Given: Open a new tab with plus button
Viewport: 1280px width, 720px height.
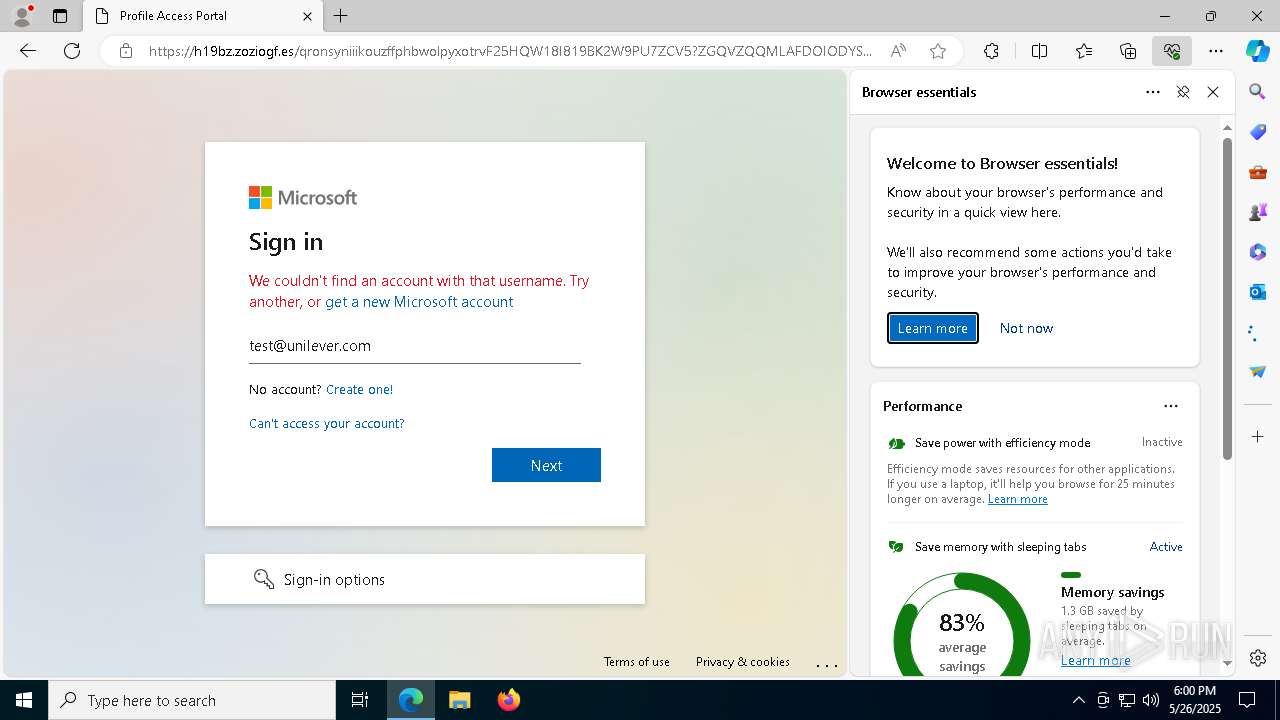Looking at the screenshot, I should pos(341,16).
